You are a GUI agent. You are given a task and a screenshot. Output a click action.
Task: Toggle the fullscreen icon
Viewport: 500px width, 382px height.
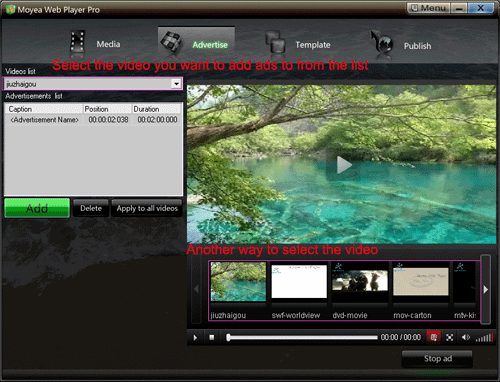click(x=450, y=338)
